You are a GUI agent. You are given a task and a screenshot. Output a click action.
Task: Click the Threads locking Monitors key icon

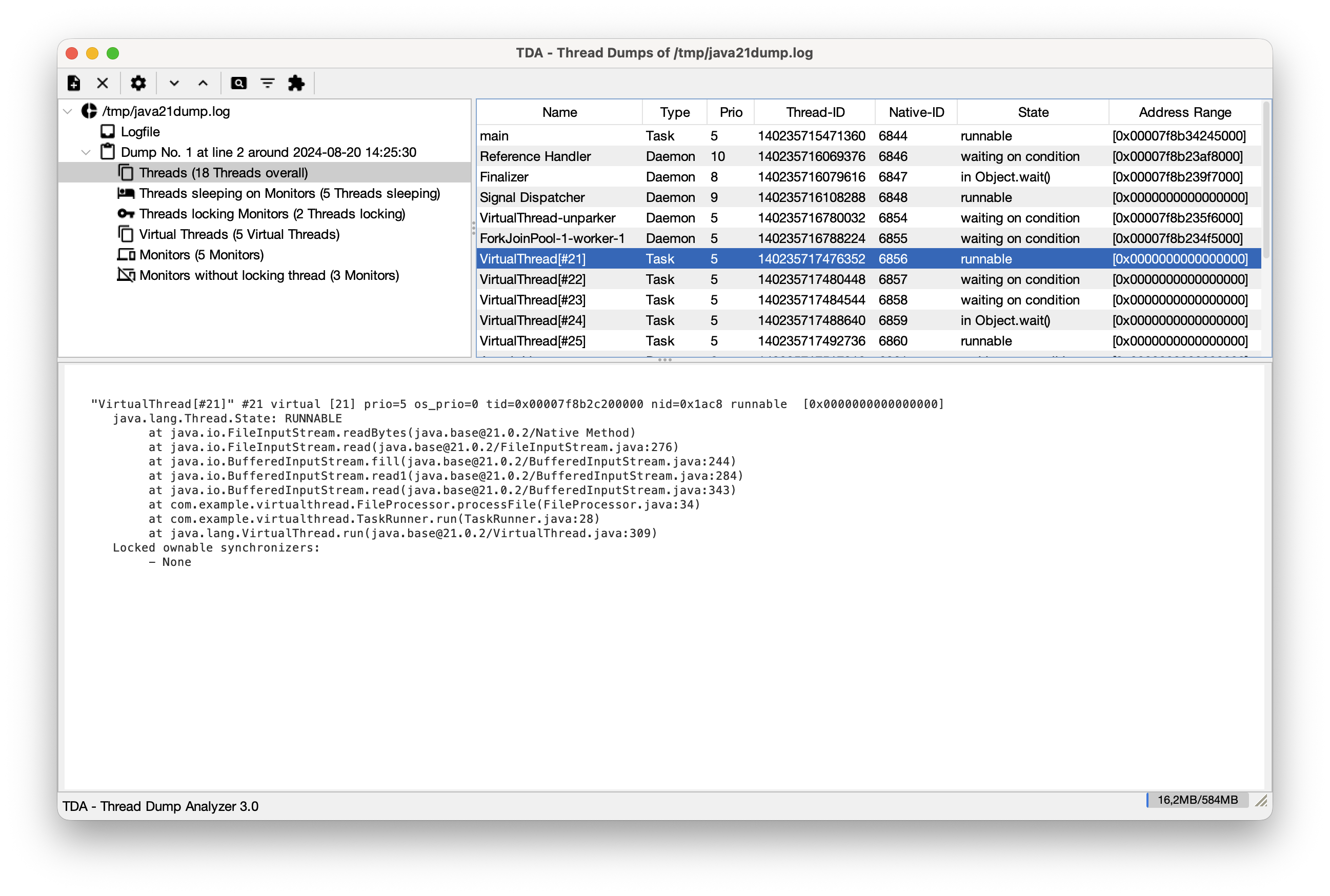point(125,213)
